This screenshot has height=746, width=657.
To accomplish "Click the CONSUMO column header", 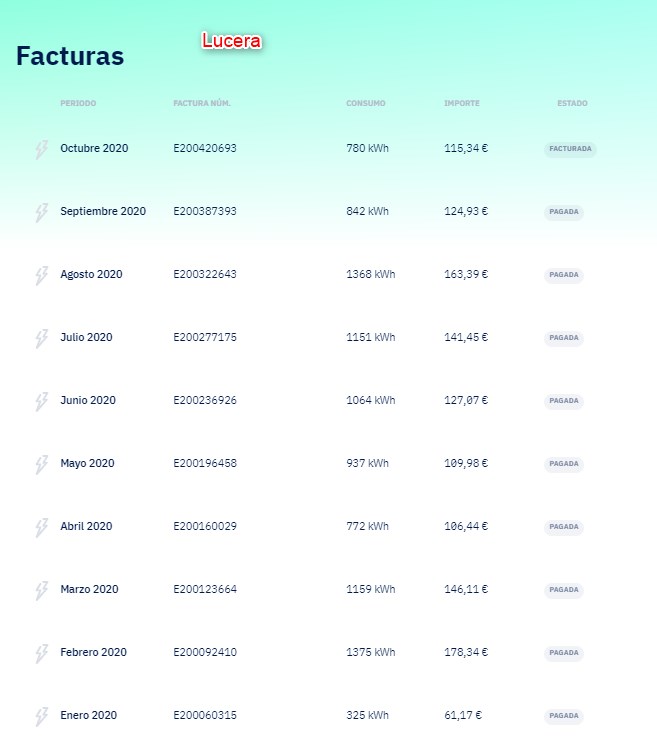I will point(365,103).
